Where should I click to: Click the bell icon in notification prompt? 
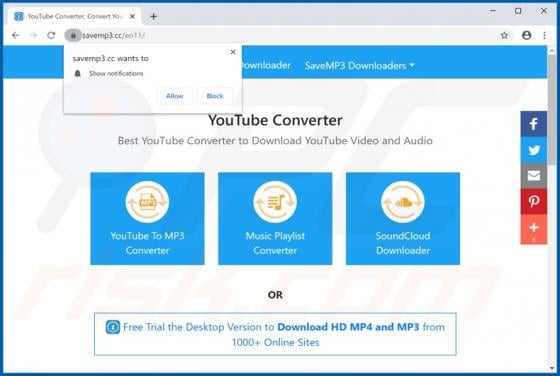click(x=78, y=74)
